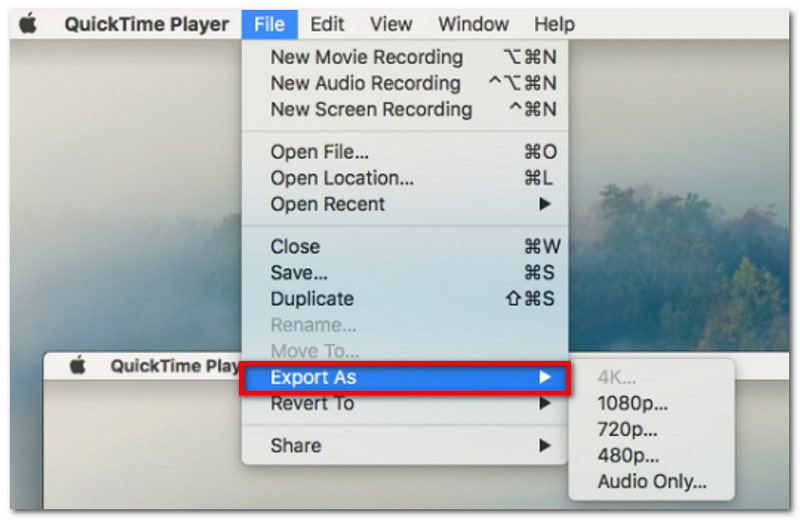Open the Help menu

(554, 24)
